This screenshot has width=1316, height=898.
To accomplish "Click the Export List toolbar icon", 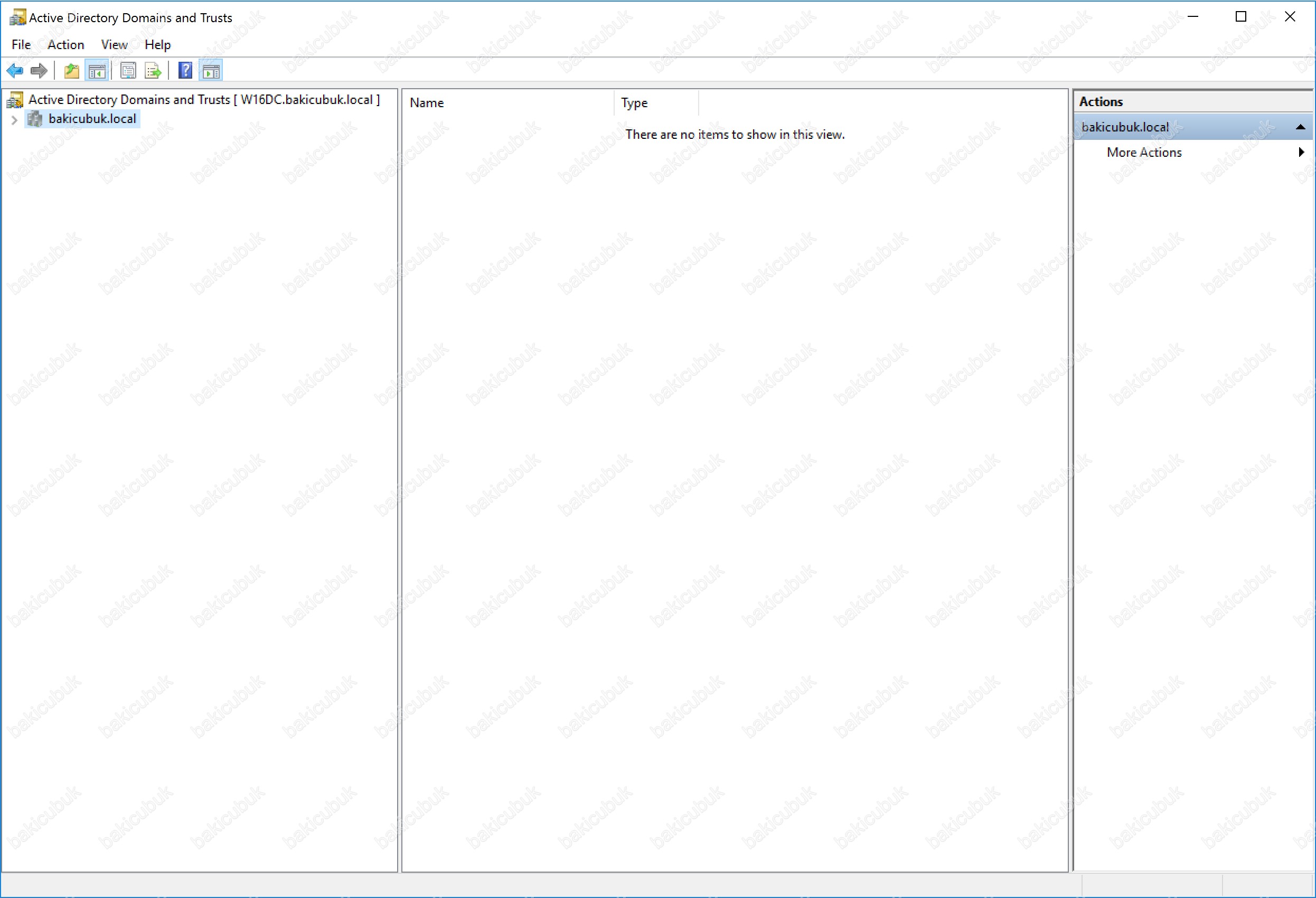I will coord(153,71).
